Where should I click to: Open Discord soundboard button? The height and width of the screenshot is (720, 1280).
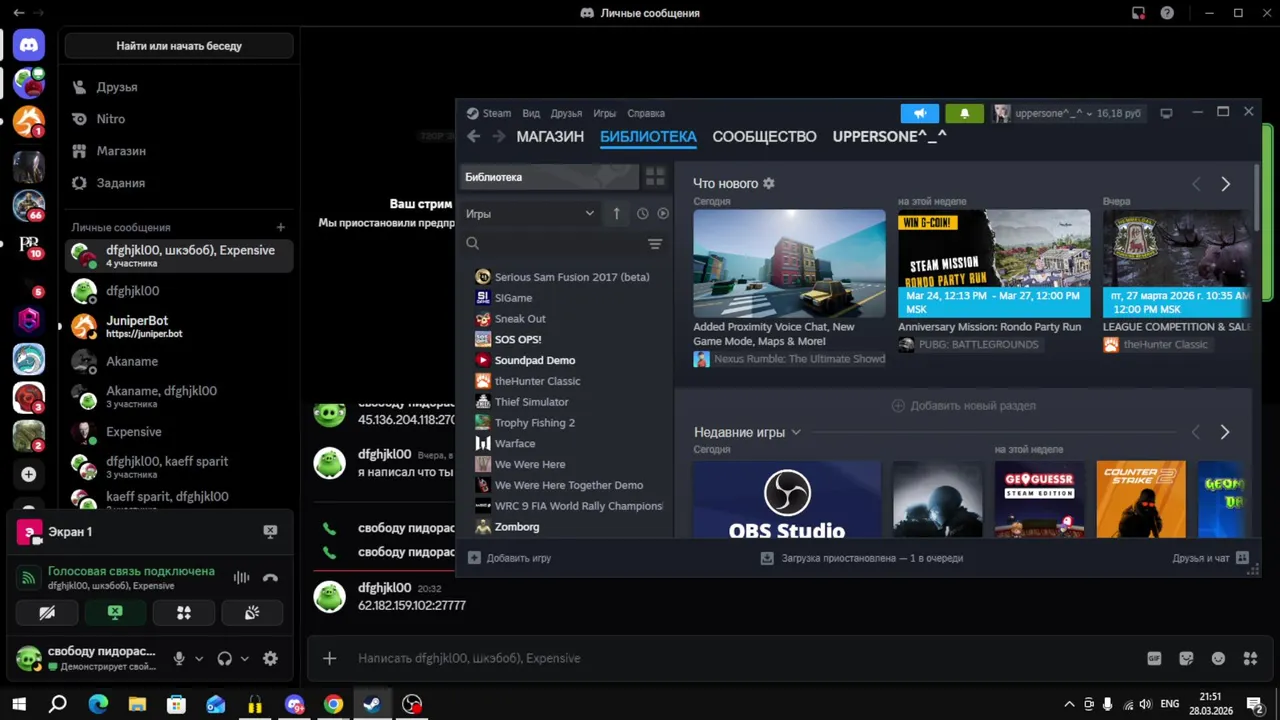[x=253, y=613]
